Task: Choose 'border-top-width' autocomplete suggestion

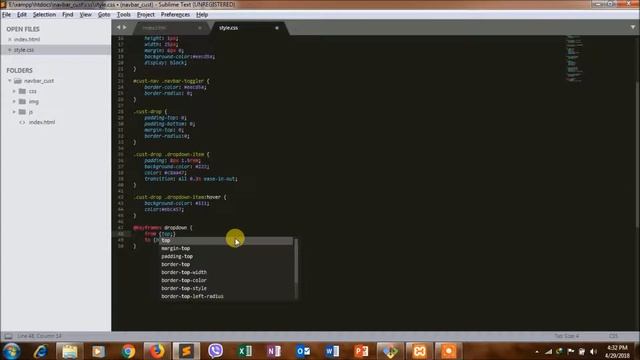Action: [x=226, y=272]
